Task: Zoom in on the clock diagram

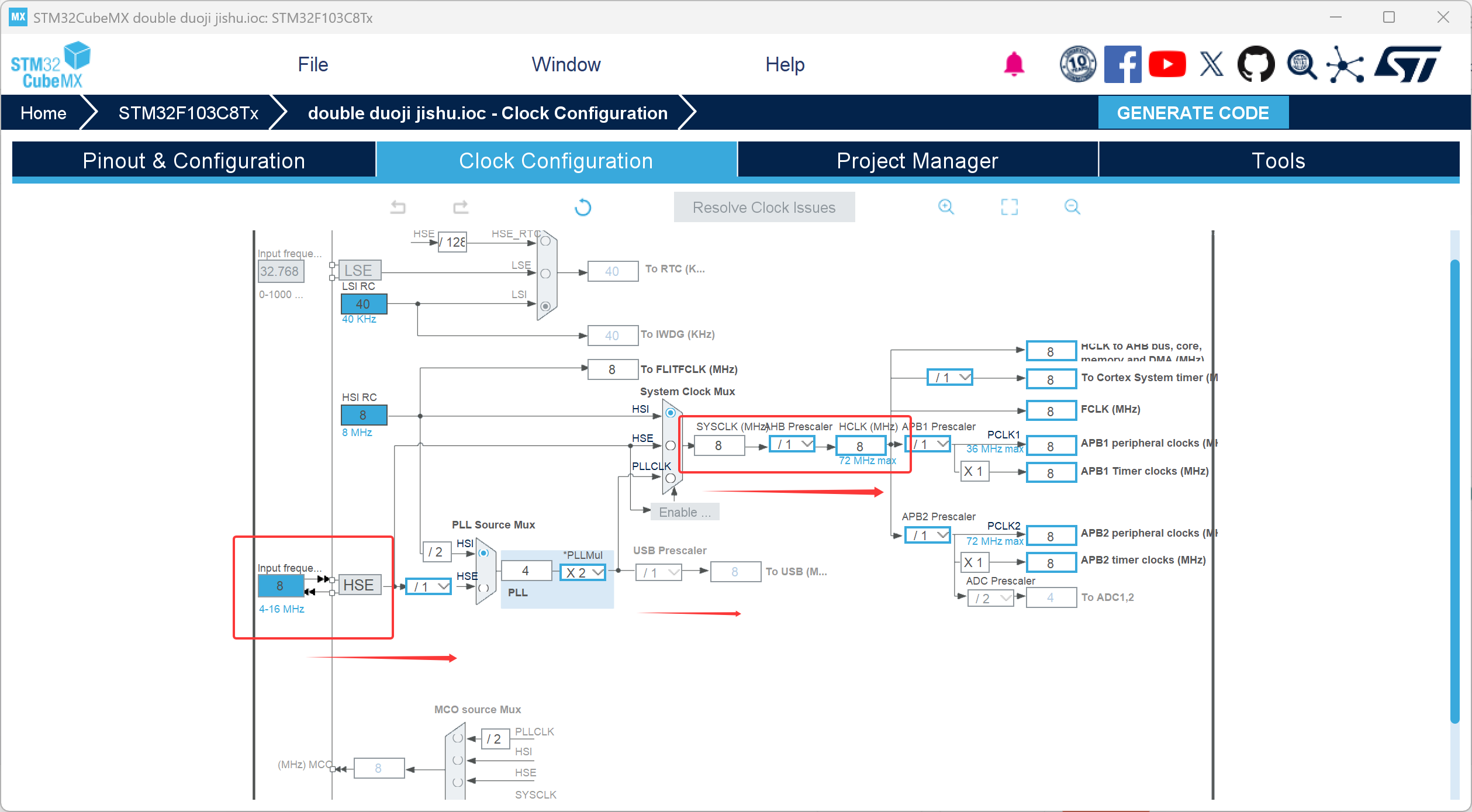Action: point(946,207)
